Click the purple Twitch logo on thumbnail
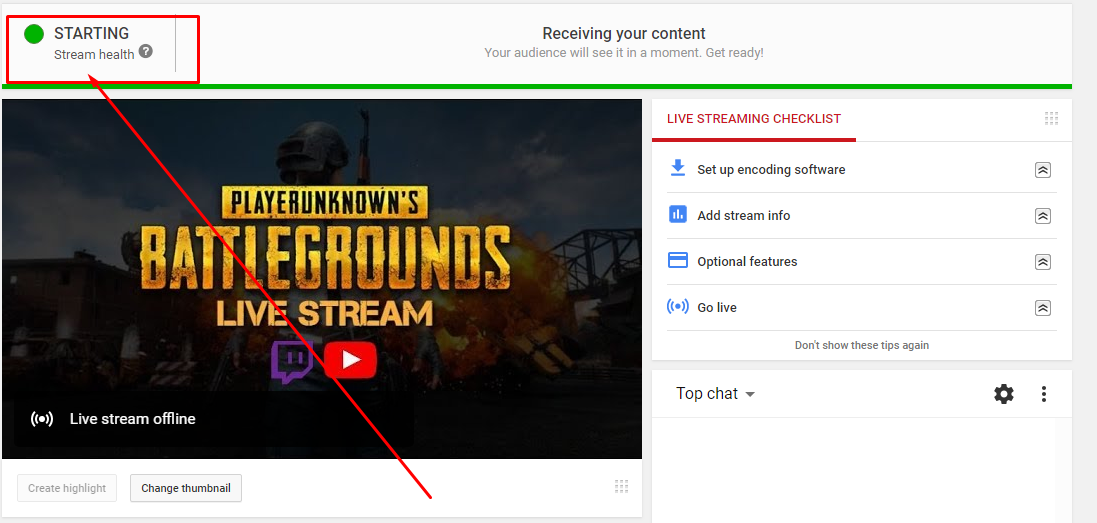Screen dimensions: 1097x523 (x=292, y=362)
